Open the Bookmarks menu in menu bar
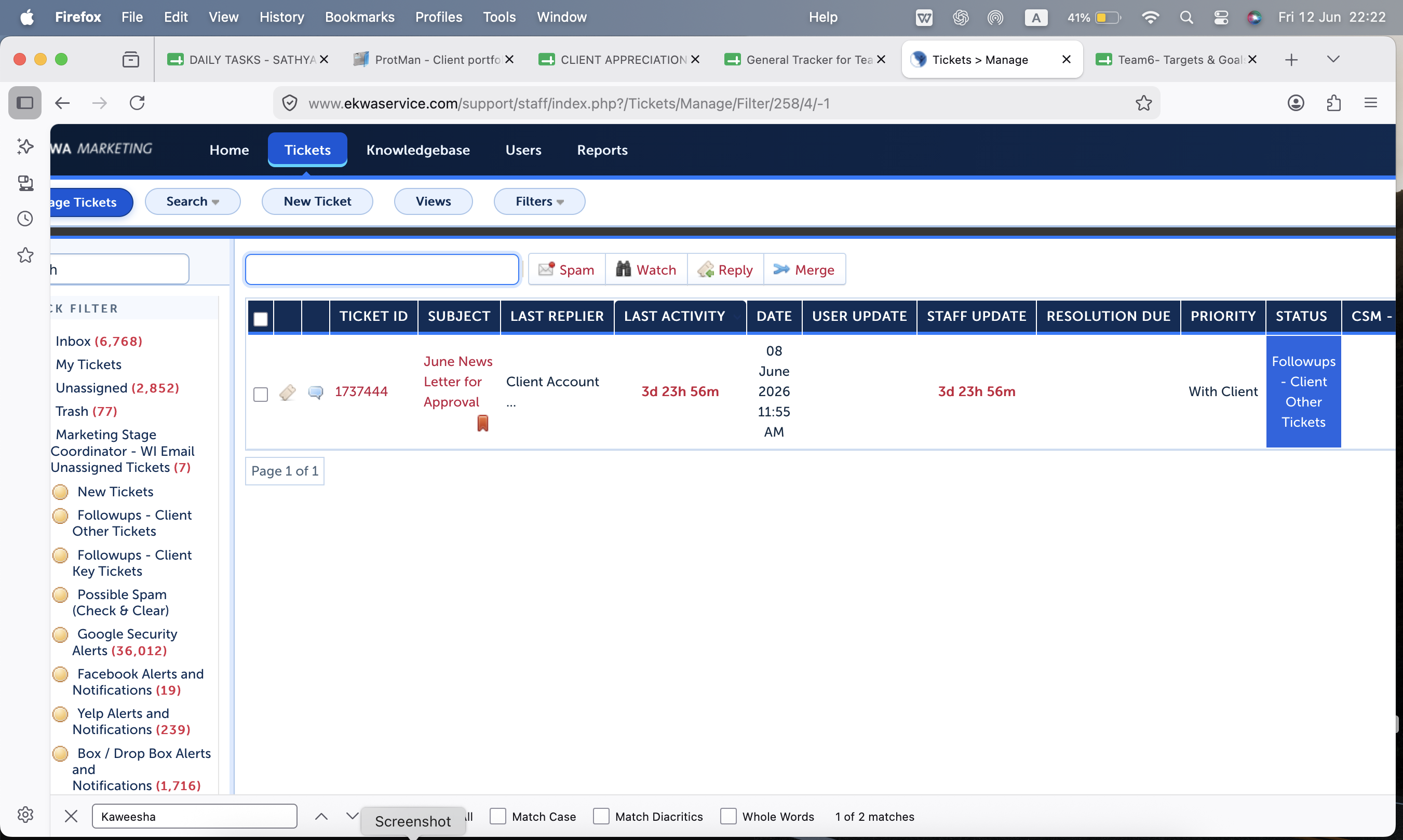Image resolution: width=1403 pixels, height=840 pixels. [x=359, y=17]
